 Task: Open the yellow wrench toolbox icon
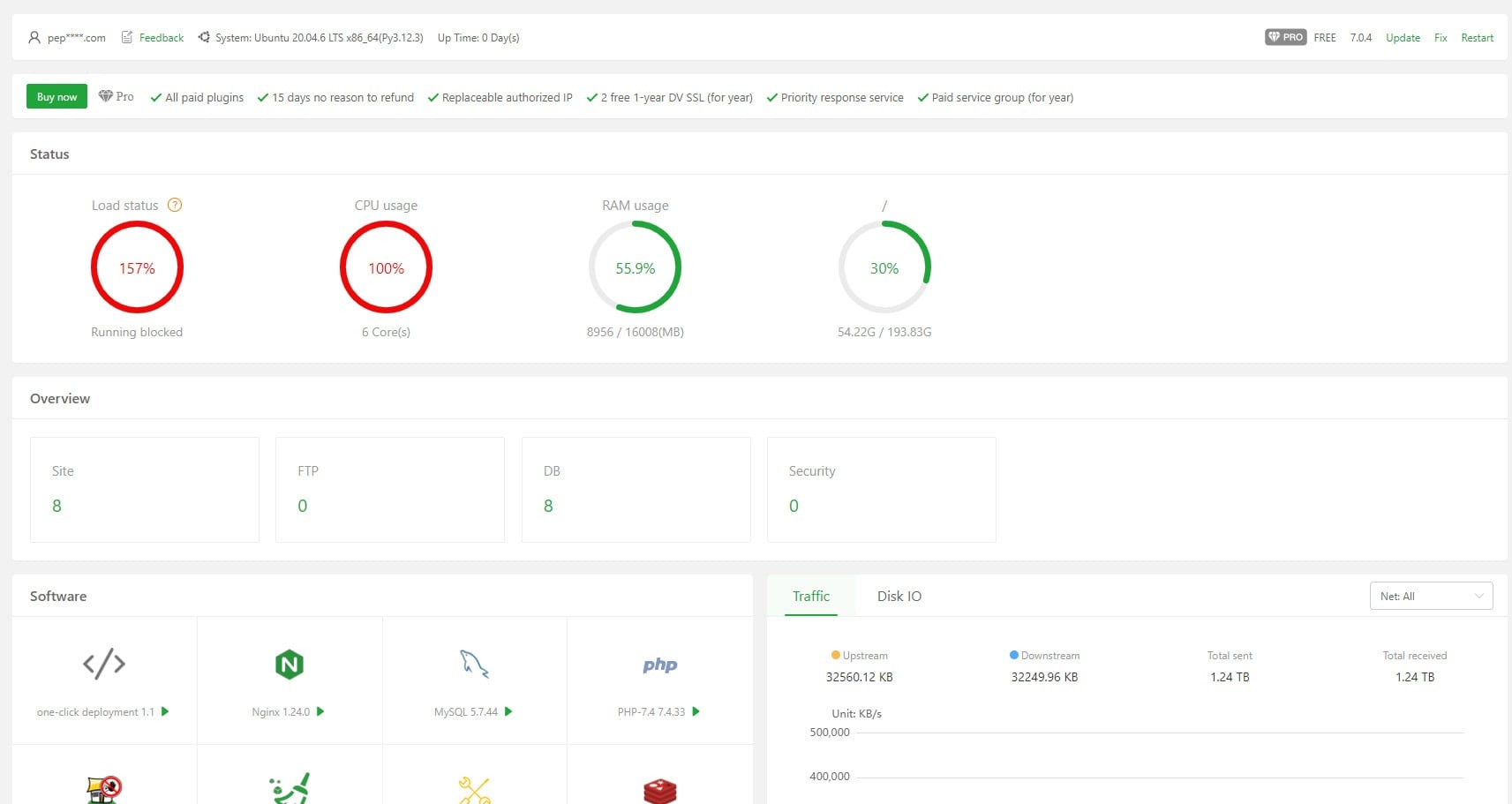point(474,789)
